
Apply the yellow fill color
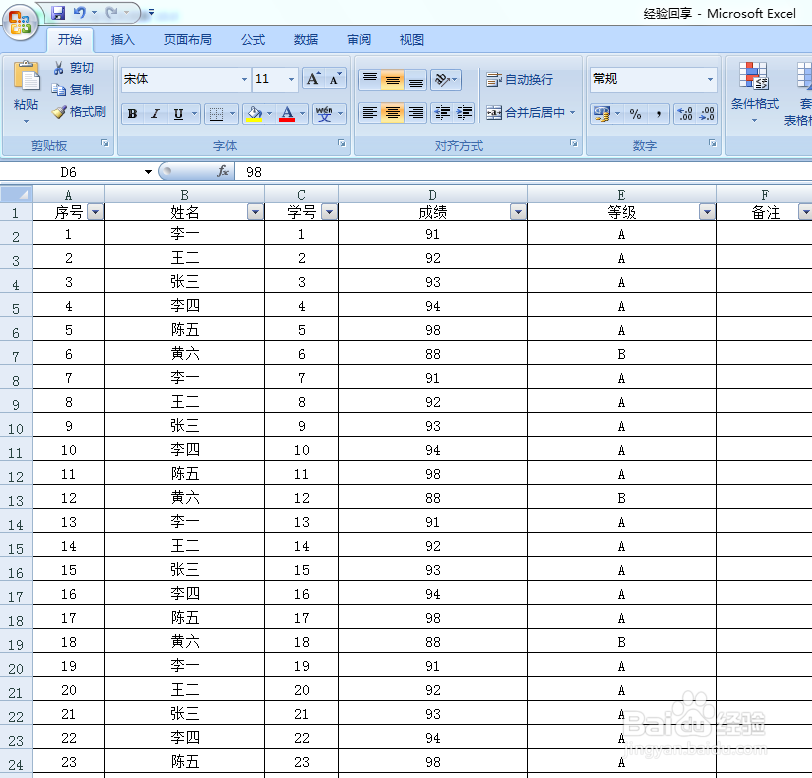(254, 114)
